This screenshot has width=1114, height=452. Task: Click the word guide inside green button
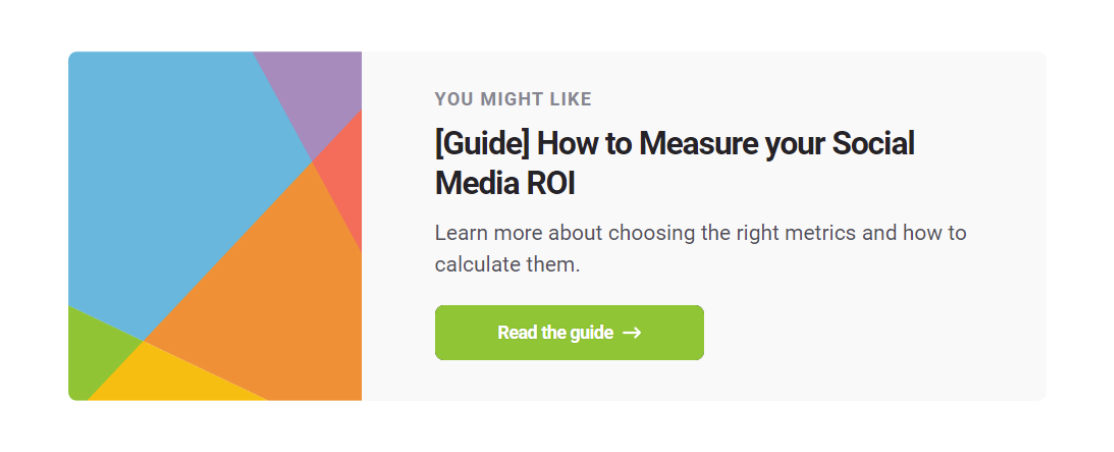[x=593, y=333]
